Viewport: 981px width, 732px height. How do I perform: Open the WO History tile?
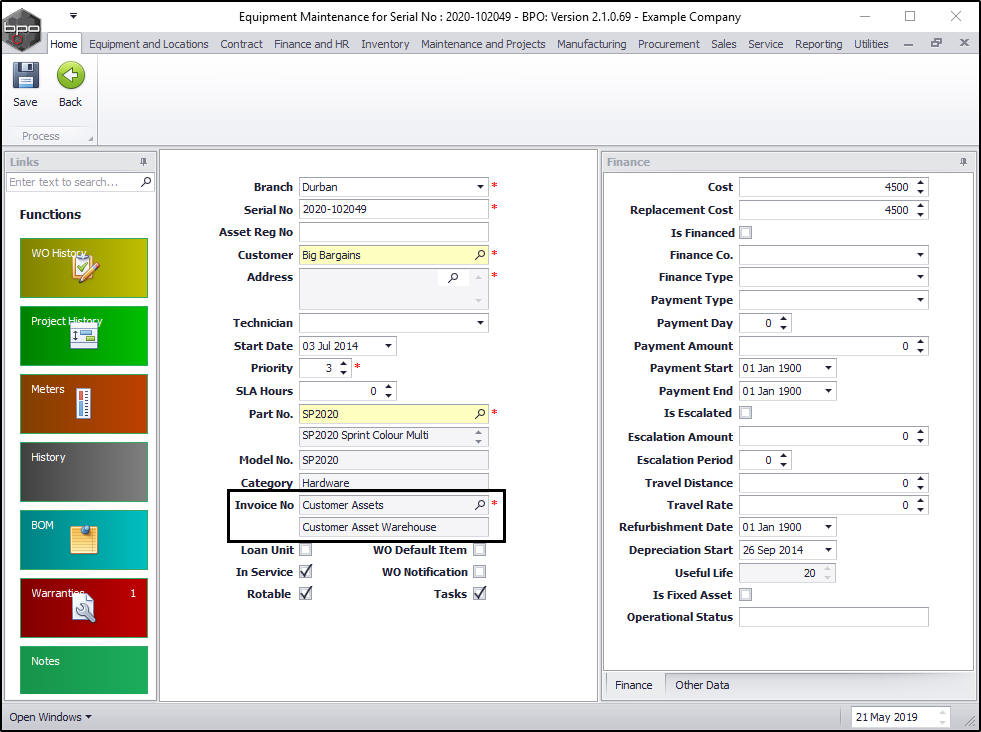coord(84,267)
